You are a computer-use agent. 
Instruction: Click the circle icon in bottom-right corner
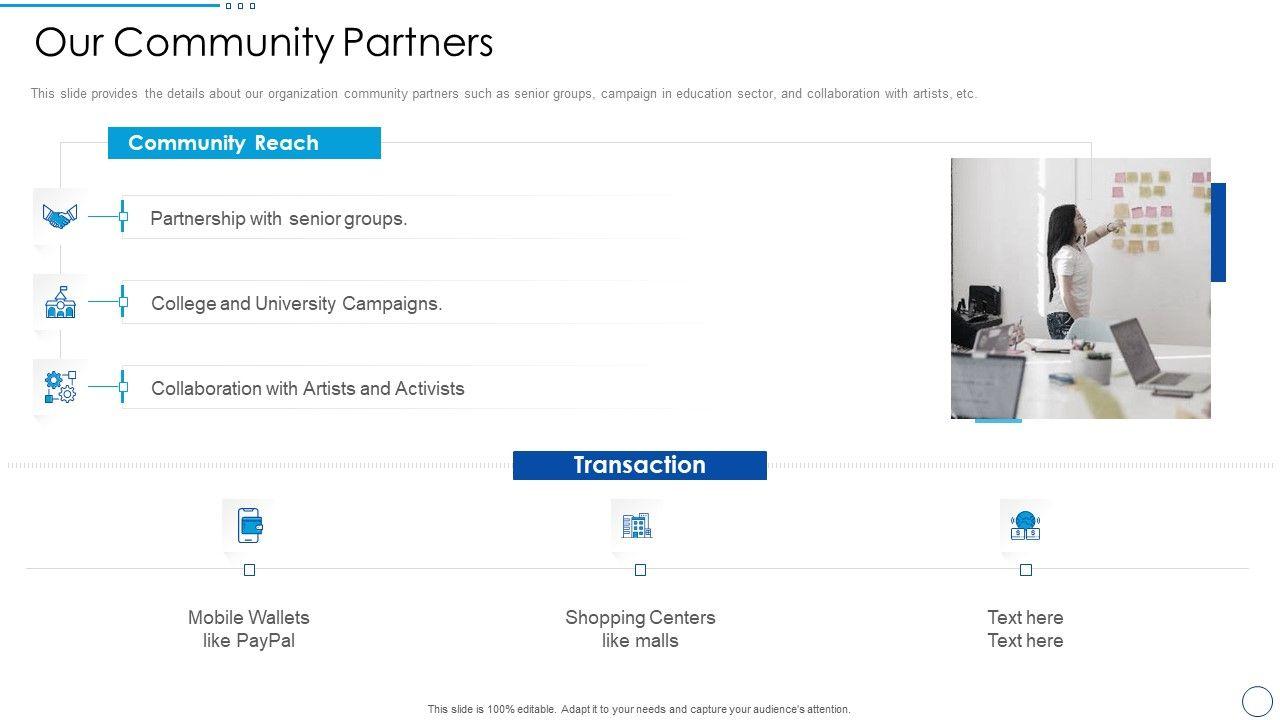point(1257,700)
